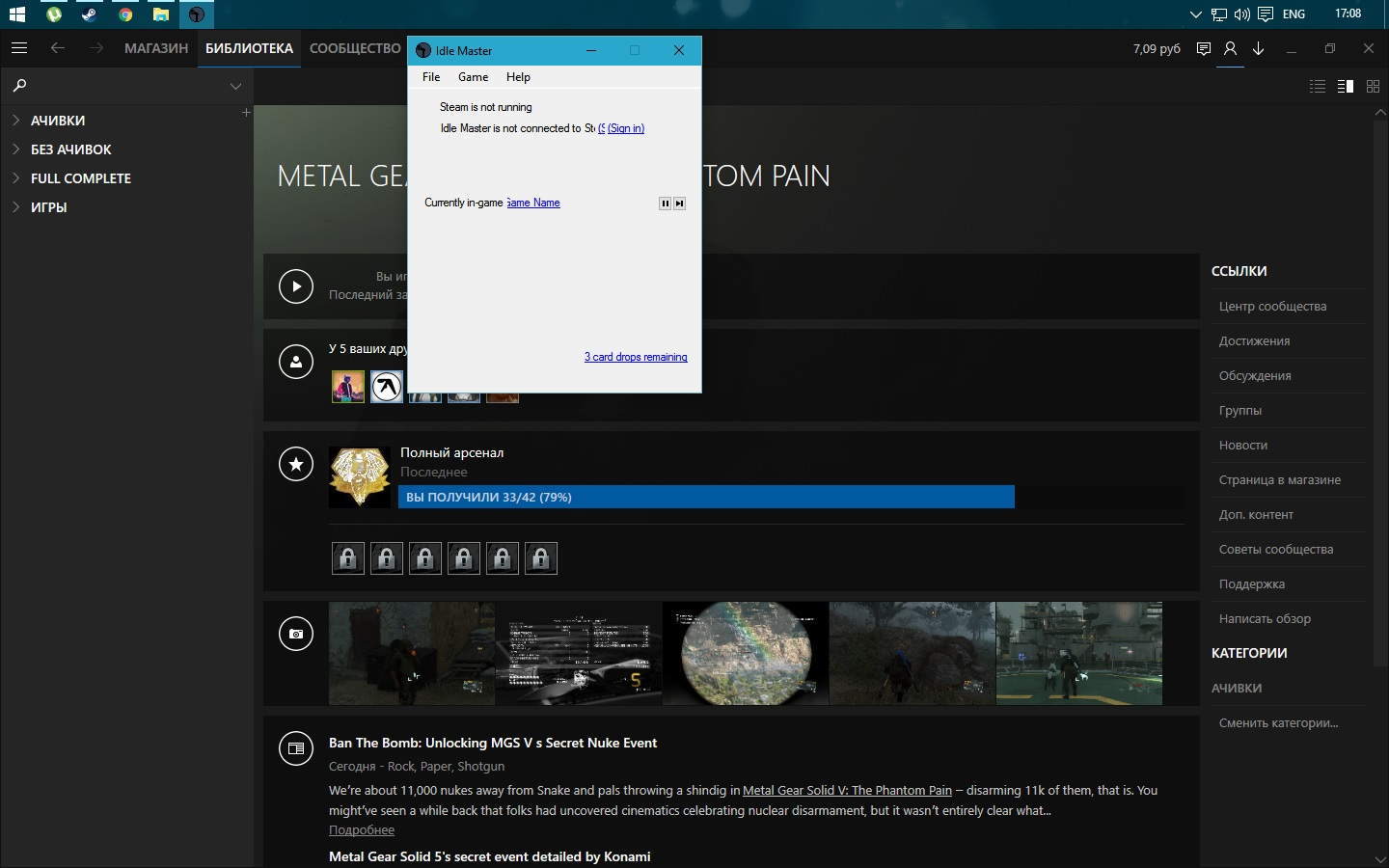Screen dimensions: 1389x868
Task: Click the plus icon to add category
Action: click(x=246, y=113)
